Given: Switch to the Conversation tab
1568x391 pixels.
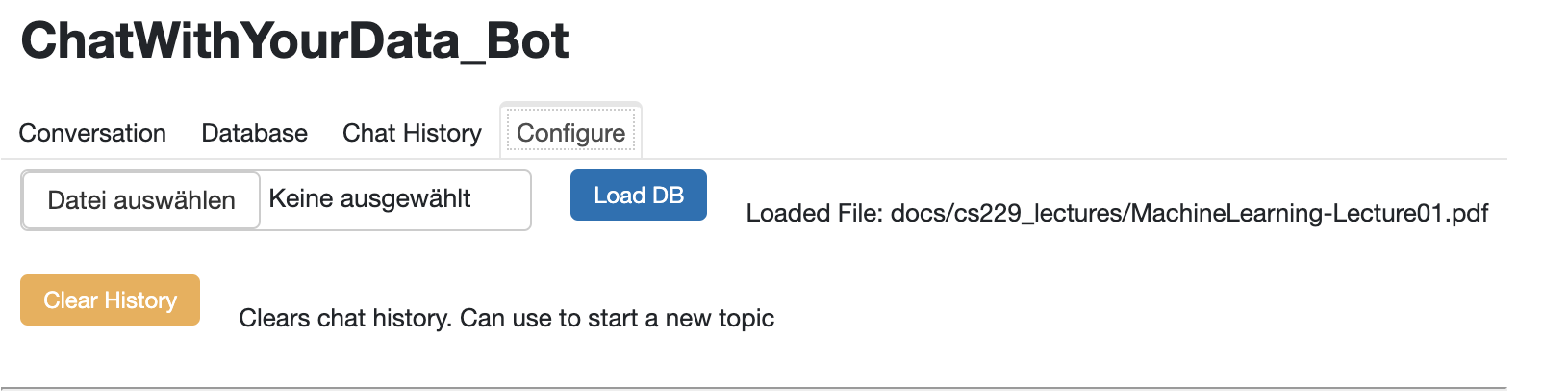Looking at the screenshot, I should click(92, 133).
